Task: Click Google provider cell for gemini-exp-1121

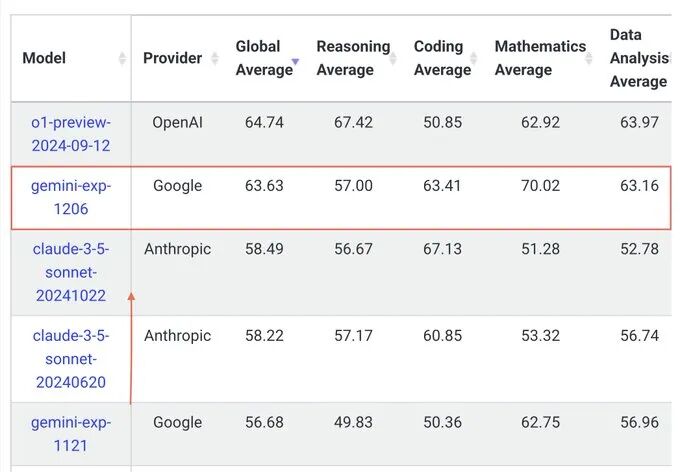Action: (177, 423)
